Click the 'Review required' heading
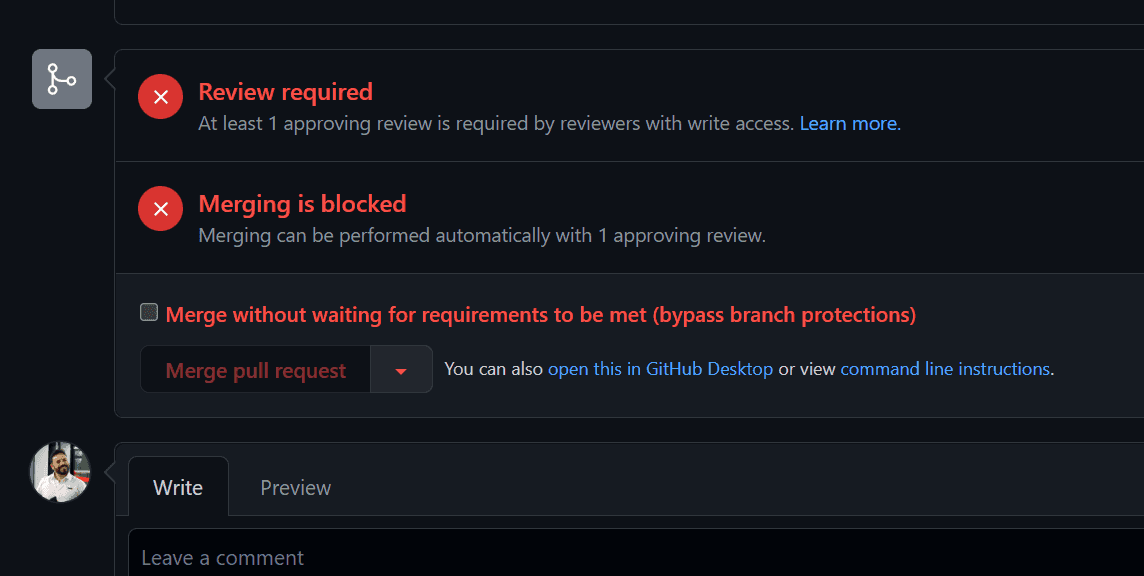This screenshot has width=1144, height=576. [x=285, y=92]
